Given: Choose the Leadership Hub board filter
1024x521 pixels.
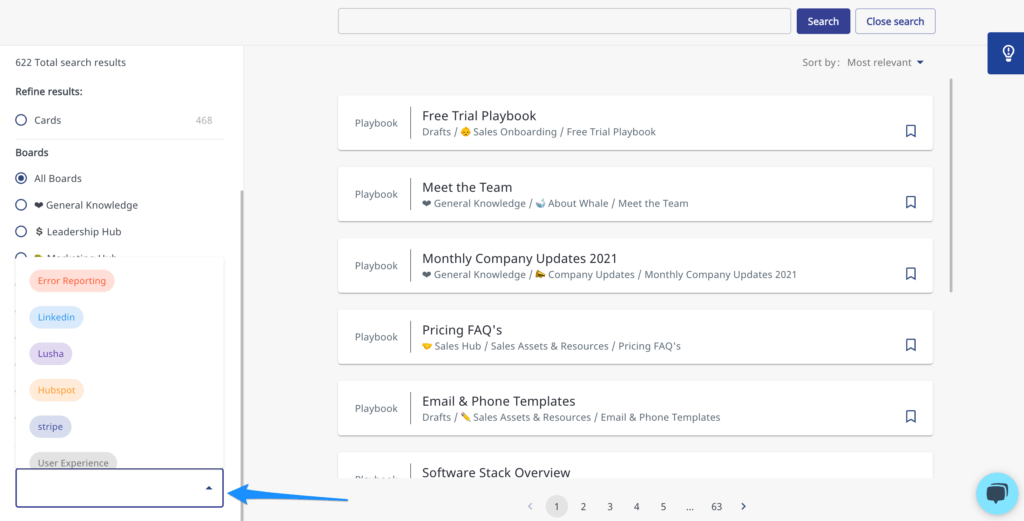Looking at the screenshot, I should pyautogui.click(x=21, y=232).
